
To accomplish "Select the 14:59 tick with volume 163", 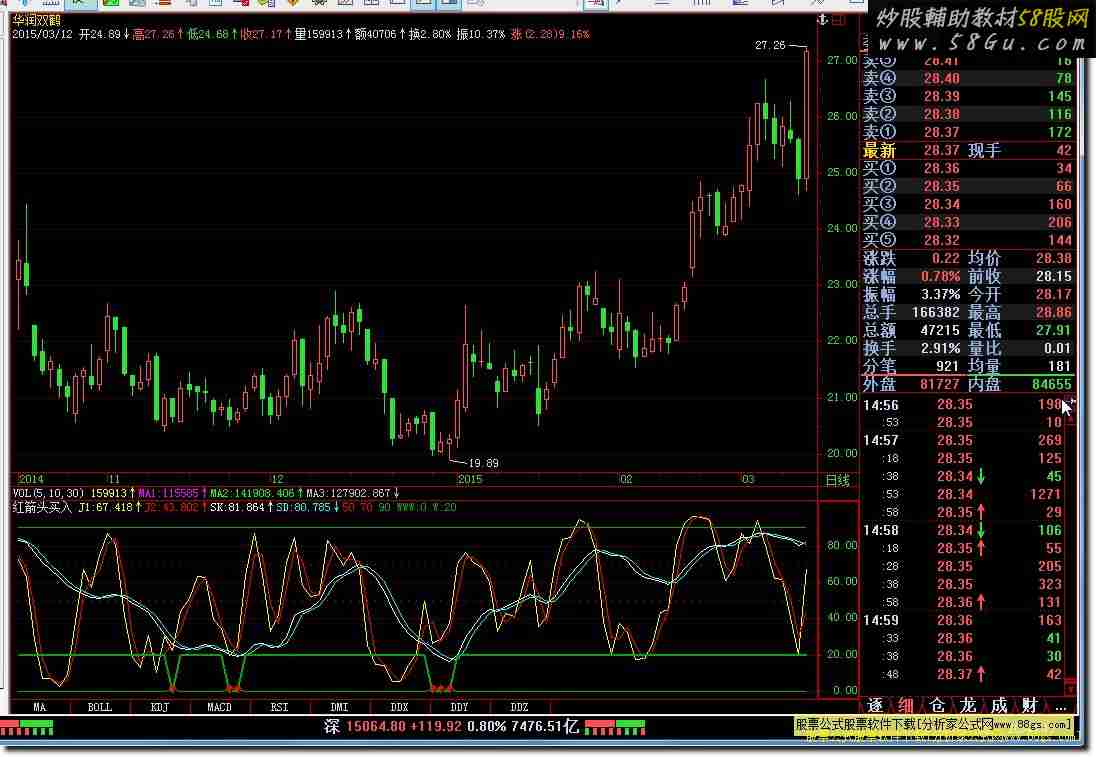I will click(x=963, y=620).
